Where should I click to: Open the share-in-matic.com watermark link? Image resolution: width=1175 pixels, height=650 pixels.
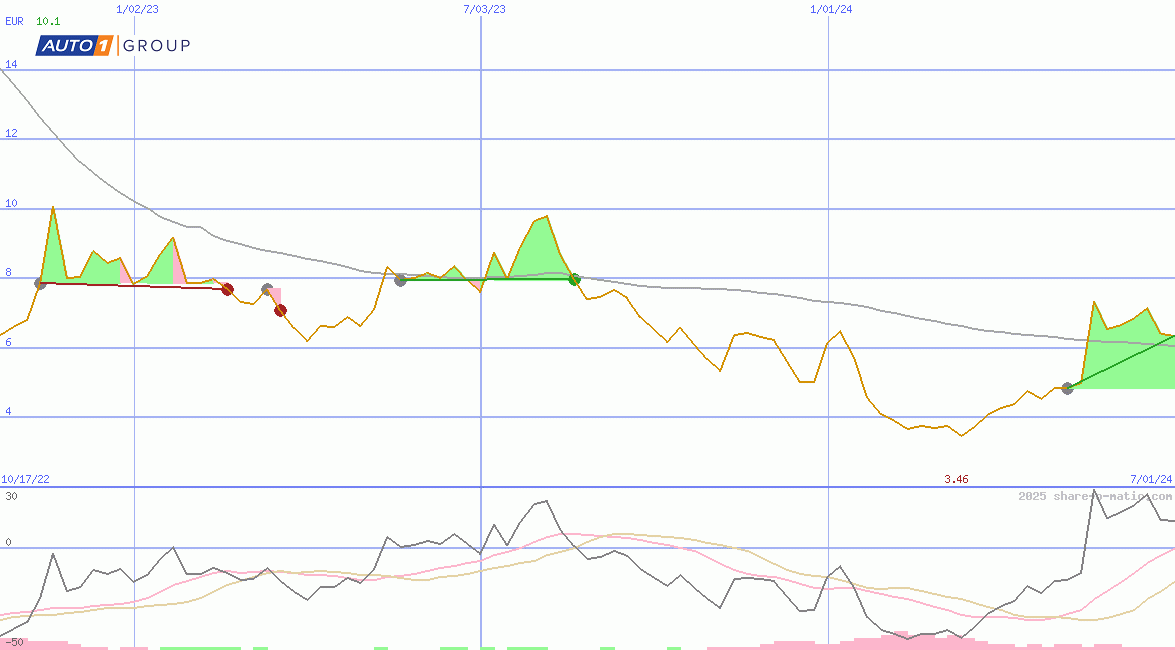1095,496
